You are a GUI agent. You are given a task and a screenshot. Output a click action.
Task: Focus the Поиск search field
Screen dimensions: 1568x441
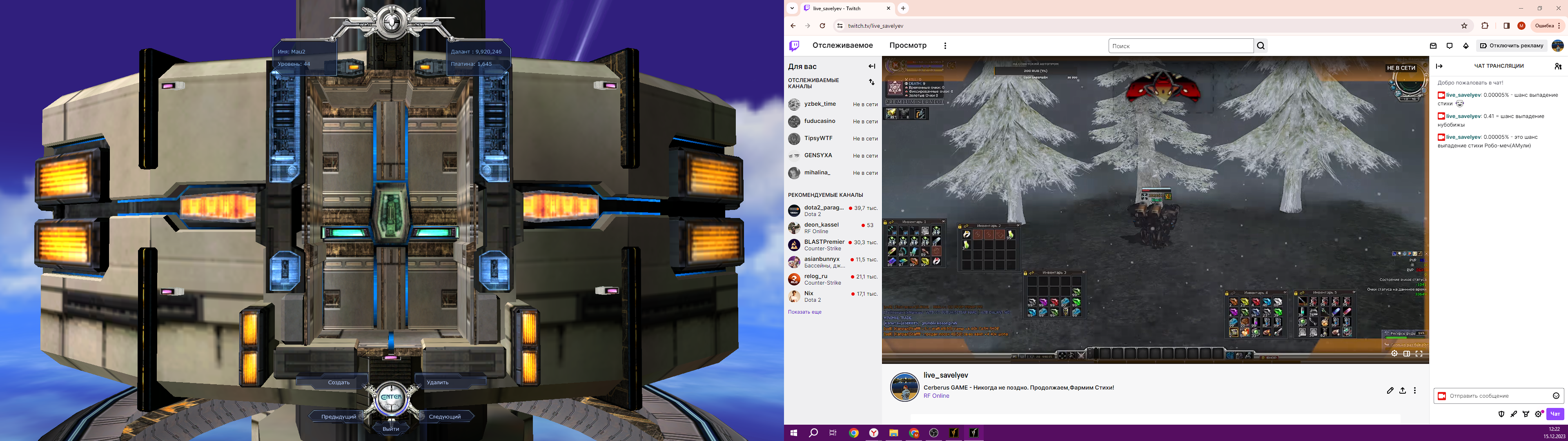pyautogui.click(x=1181, y=46)
